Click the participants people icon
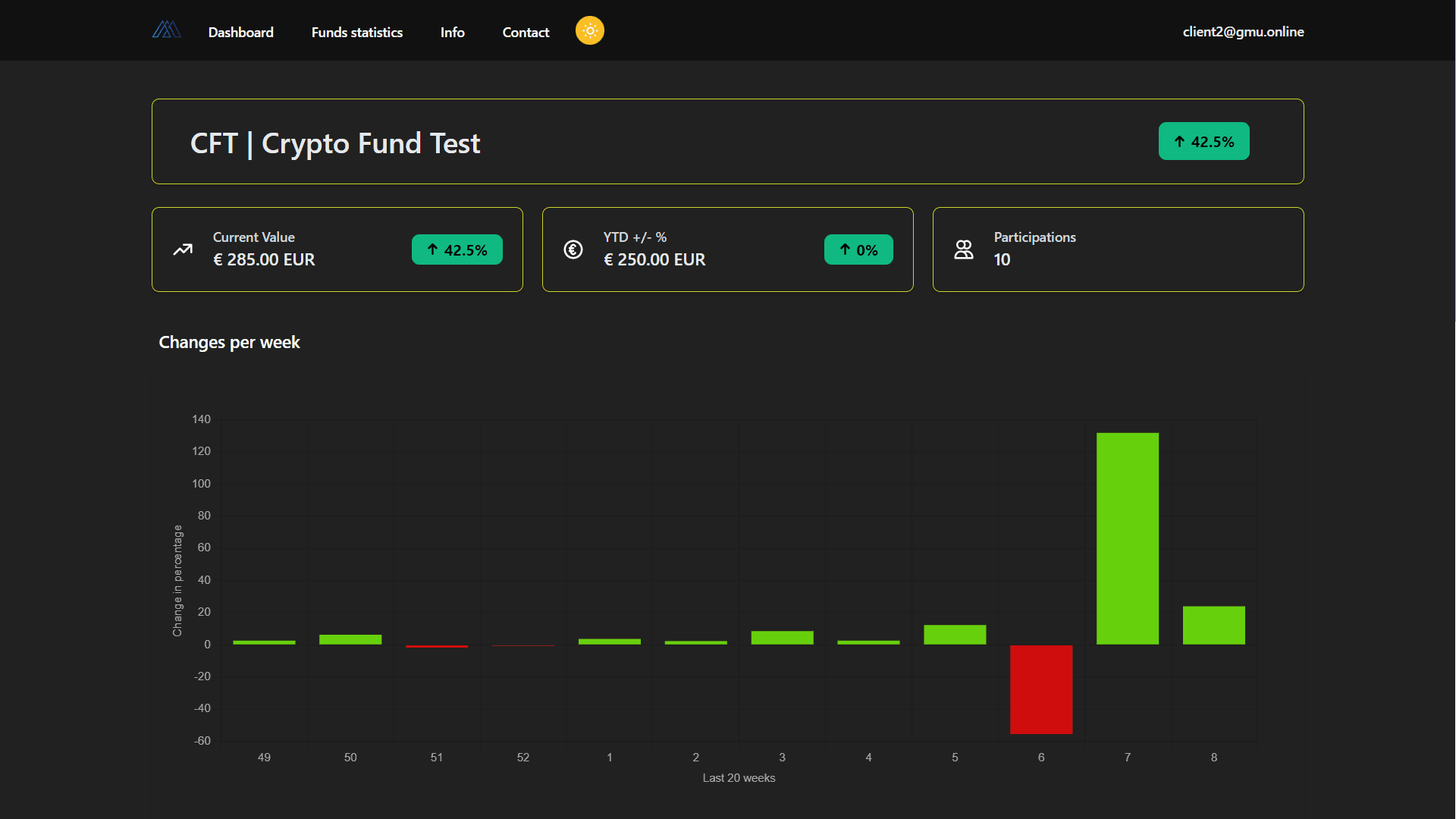 click(964, 249)
